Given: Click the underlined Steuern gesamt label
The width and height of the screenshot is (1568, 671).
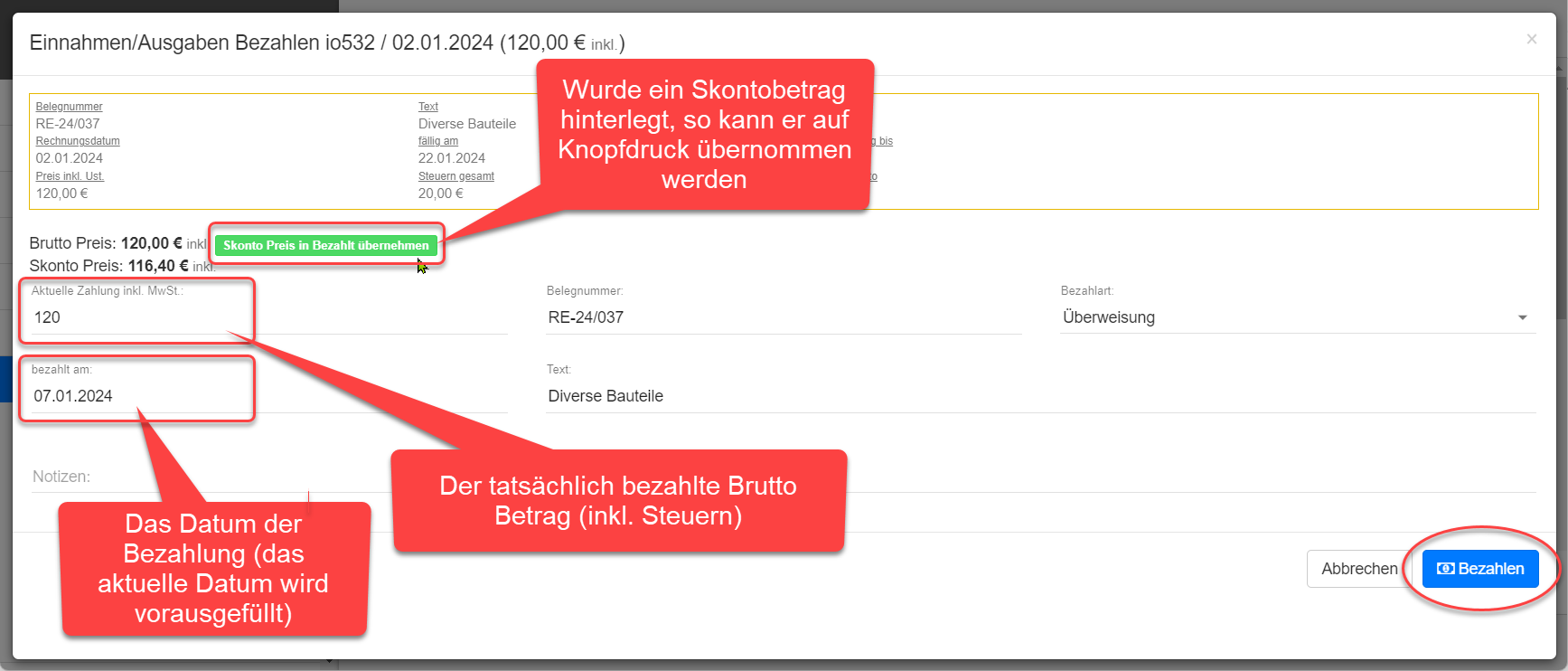Looking at the screenshot, I should coord(456,176).
